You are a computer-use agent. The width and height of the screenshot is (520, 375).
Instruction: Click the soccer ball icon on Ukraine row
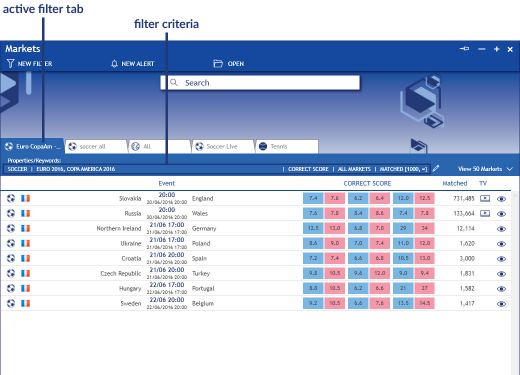tap(11, 243)
